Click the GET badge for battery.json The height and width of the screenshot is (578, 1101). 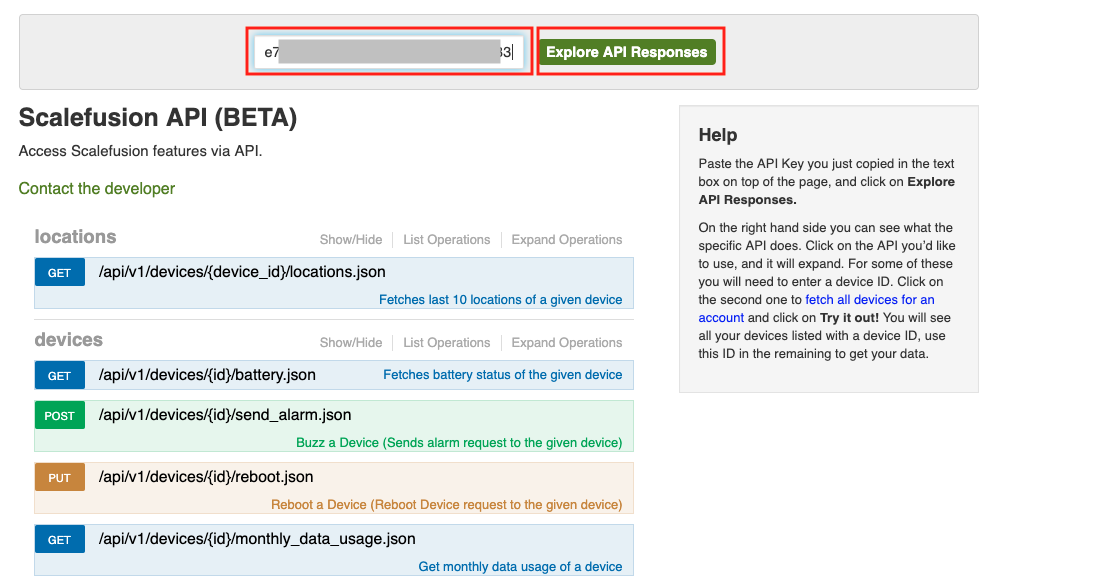point(60,375)
